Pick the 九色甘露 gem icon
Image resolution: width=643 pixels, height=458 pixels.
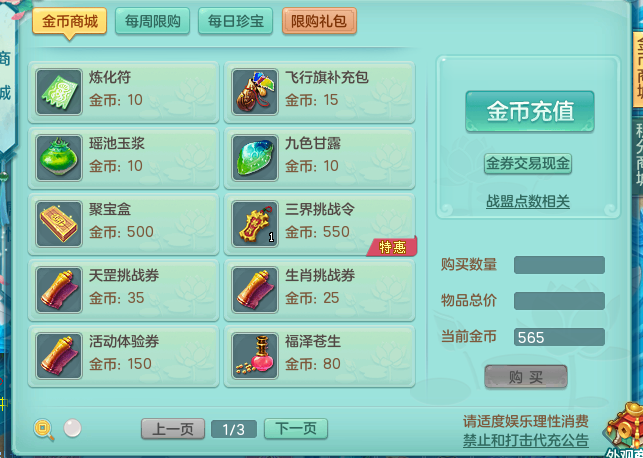[255, 158]
